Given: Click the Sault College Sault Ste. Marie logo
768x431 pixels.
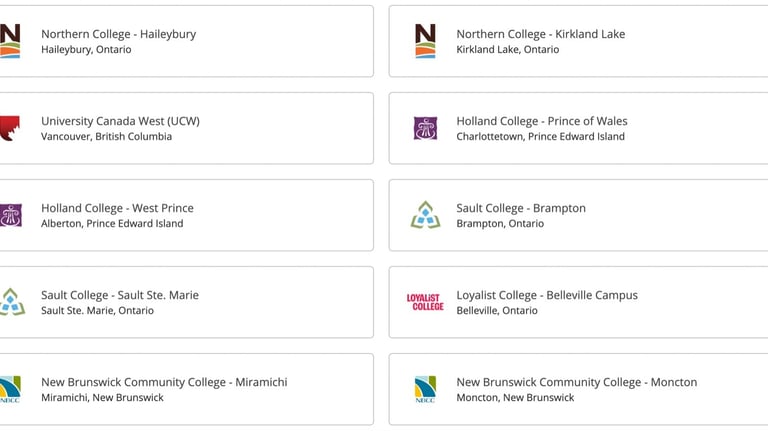Looking at the screenshot, I should [12, 302].
